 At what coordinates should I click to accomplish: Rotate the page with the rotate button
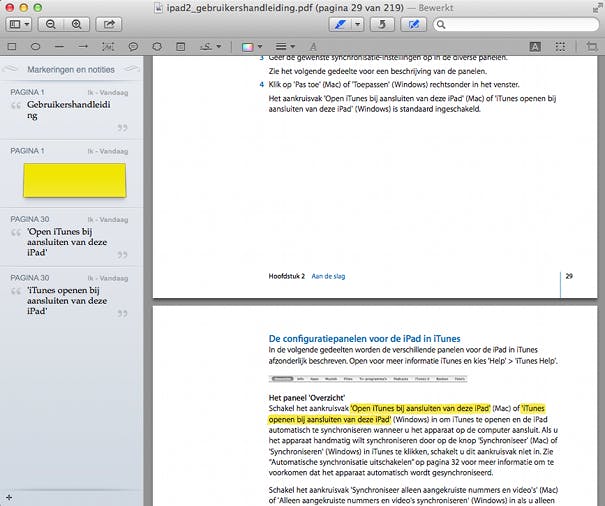(x=382, y=25)
